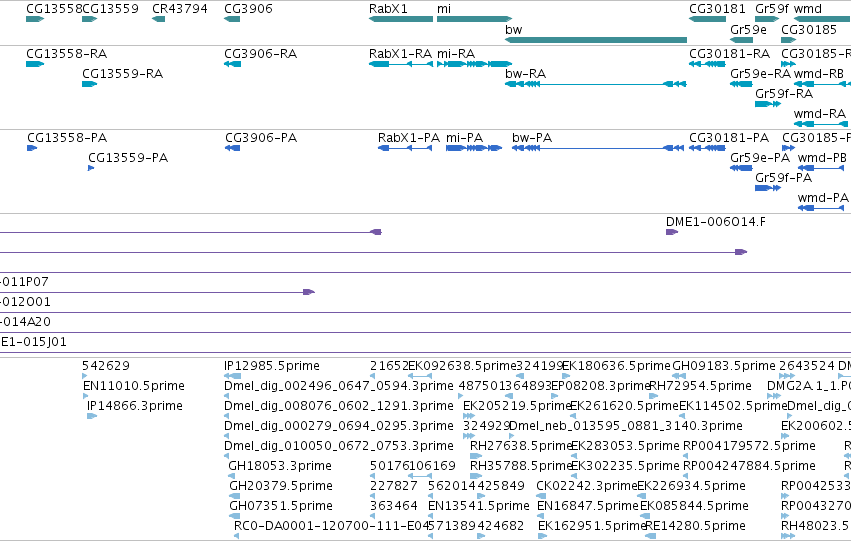This screenshot has width=851, height=541.
Task: Select the GH18053.3prime EST label
Action: click(280, 467)
